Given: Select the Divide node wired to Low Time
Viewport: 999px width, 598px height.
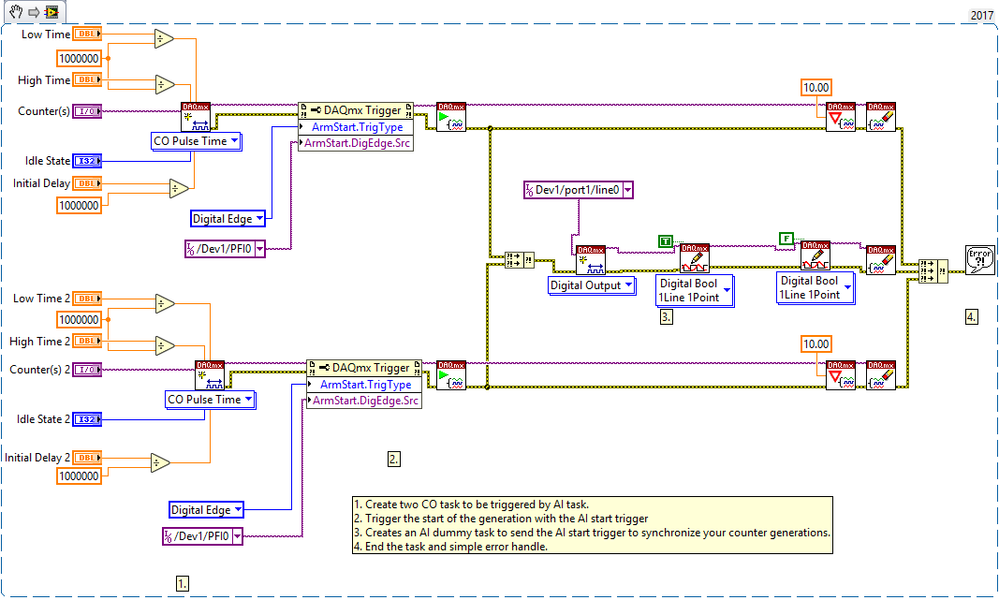Looking at the screenshot, I should 164,39.
